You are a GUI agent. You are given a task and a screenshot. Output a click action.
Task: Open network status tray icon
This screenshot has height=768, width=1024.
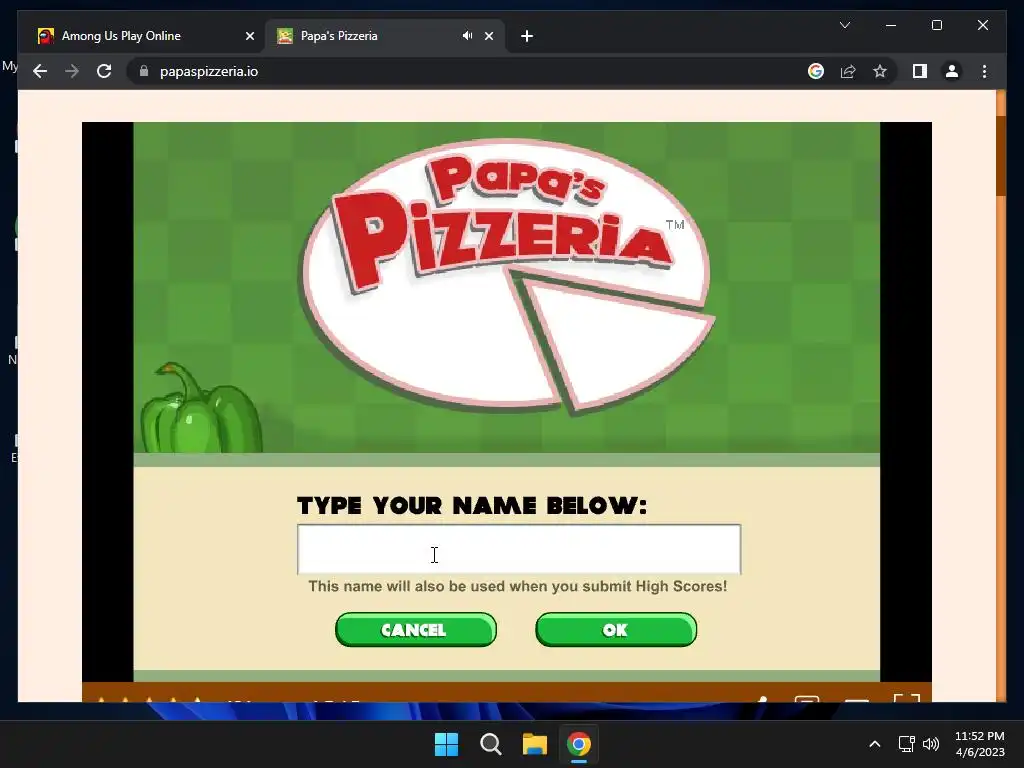[906, 744]
